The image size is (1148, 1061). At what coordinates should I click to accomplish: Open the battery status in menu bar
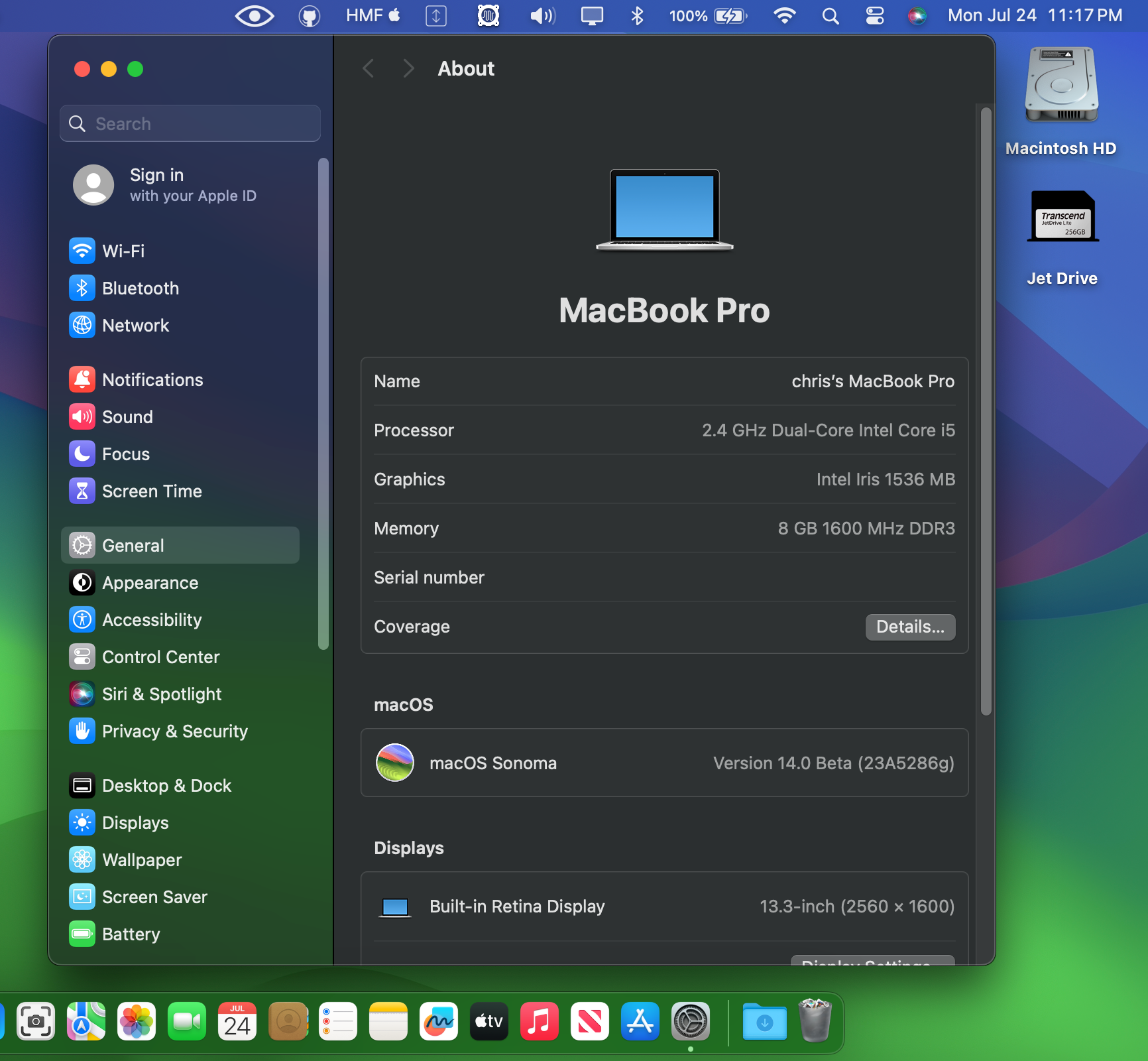[x=708, y=16]
